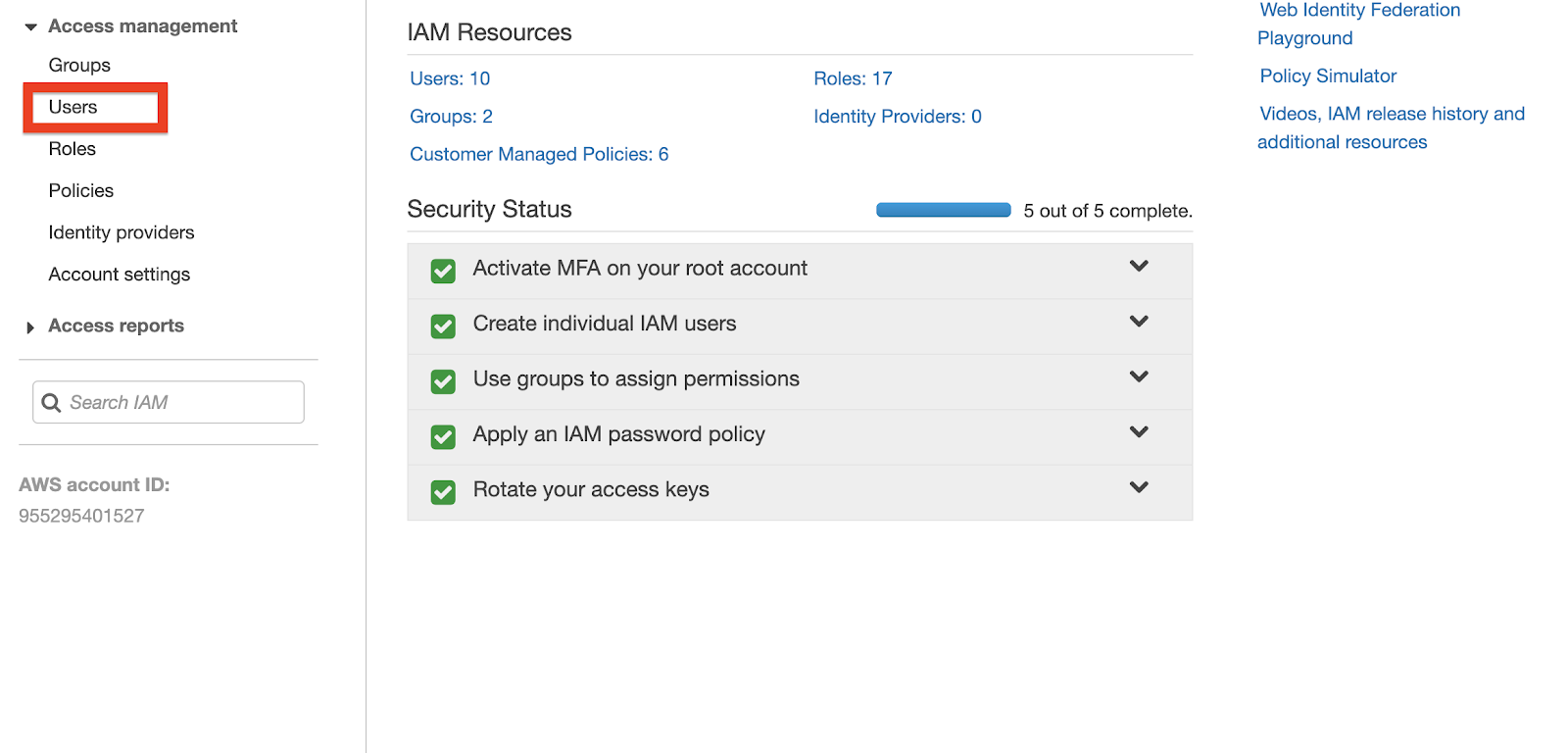Click the green check for Activate MFA
Screen dimensions: 1568x753
pos(443,271)
